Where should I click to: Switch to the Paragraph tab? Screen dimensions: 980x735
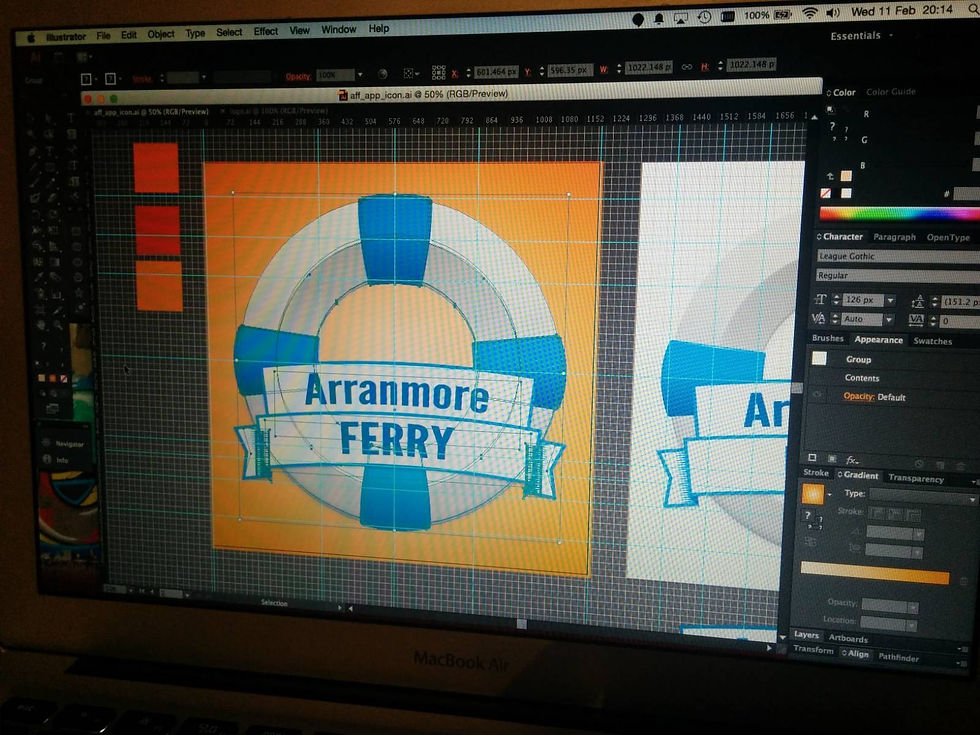(894, 237)
